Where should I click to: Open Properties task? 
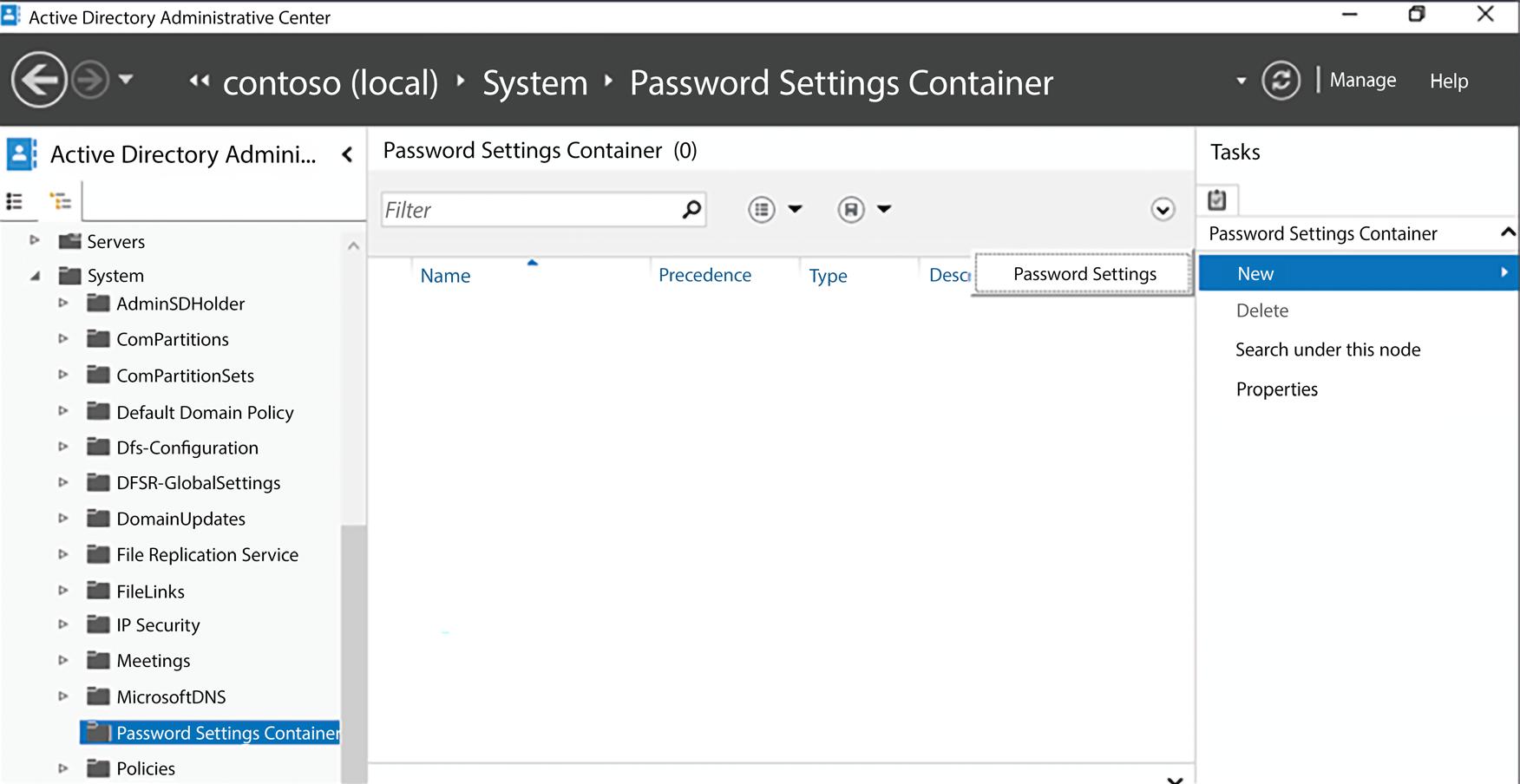1277,389
